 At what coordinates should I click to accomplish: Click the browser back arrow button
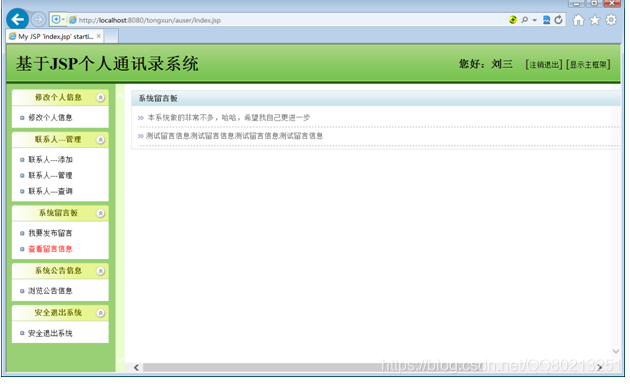17,19
